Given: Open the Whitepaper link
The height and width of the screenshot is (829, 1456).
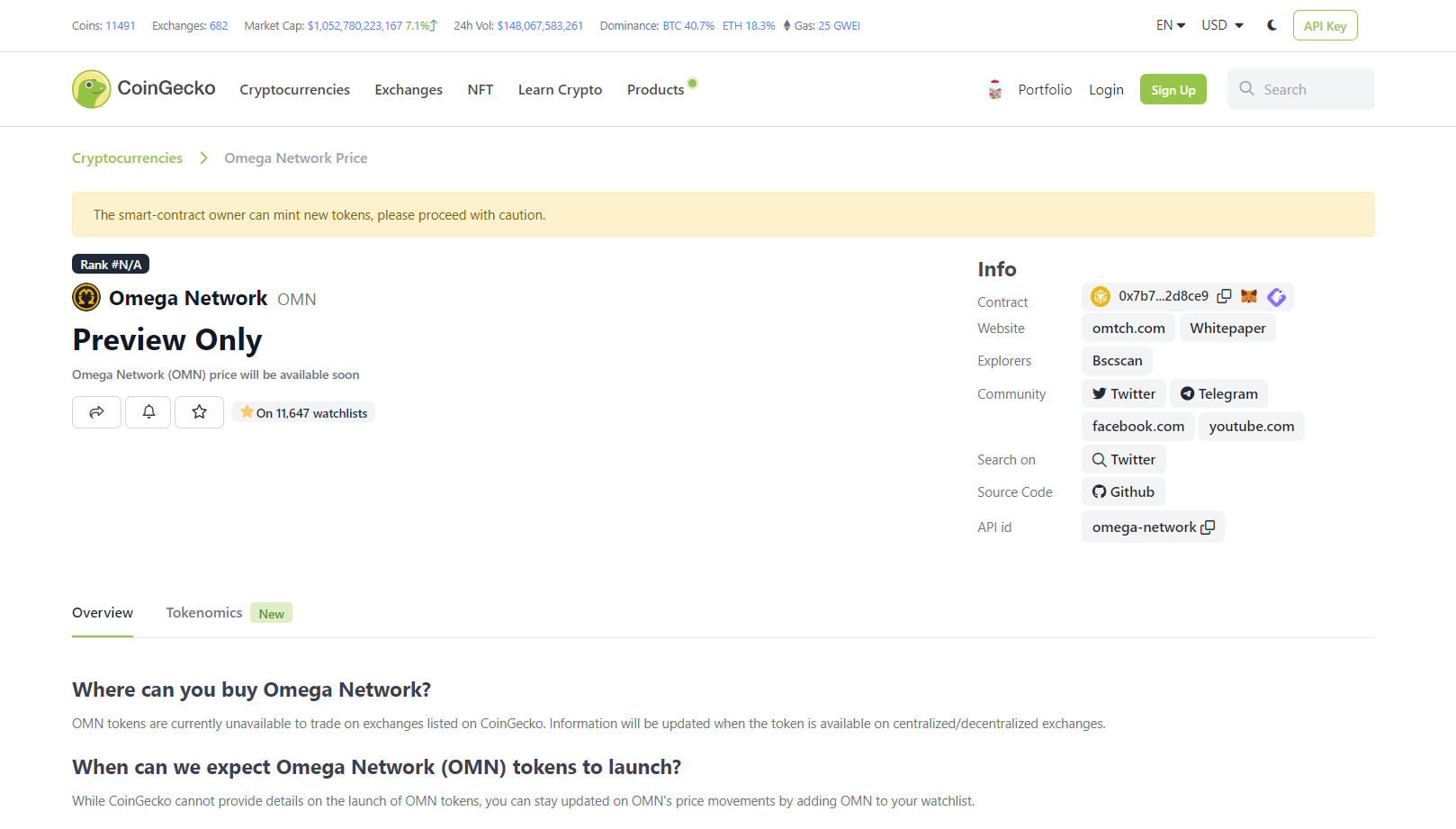Looking at the screenshot, I should (1227, 329).
